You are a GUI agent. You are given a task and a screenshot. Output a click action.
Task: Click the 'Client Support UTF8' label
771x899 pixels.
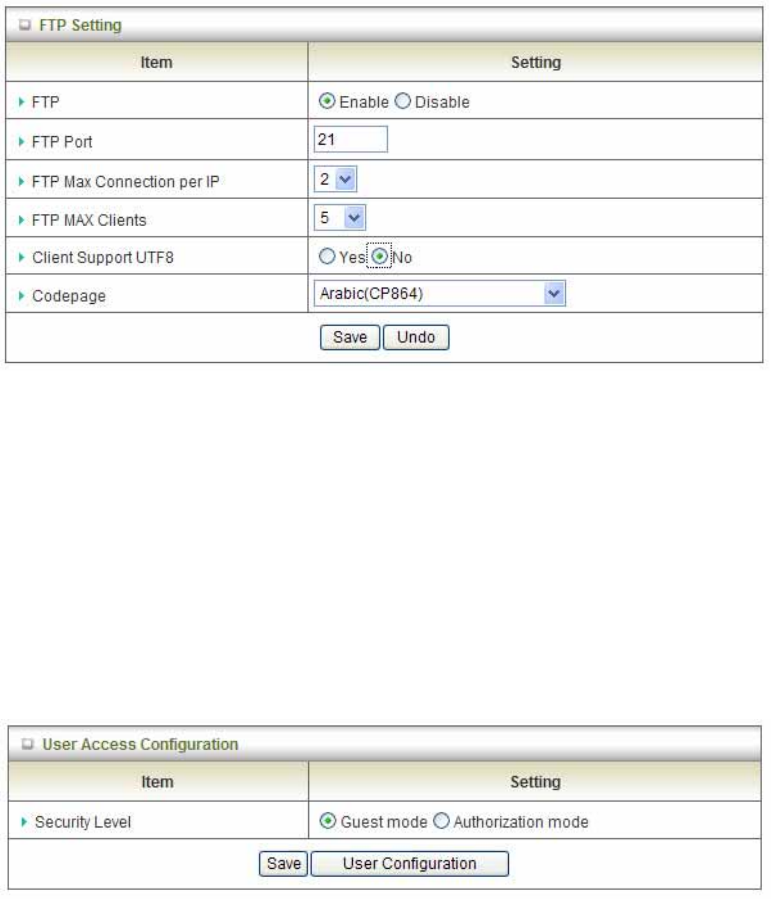(x=103, y=258)
